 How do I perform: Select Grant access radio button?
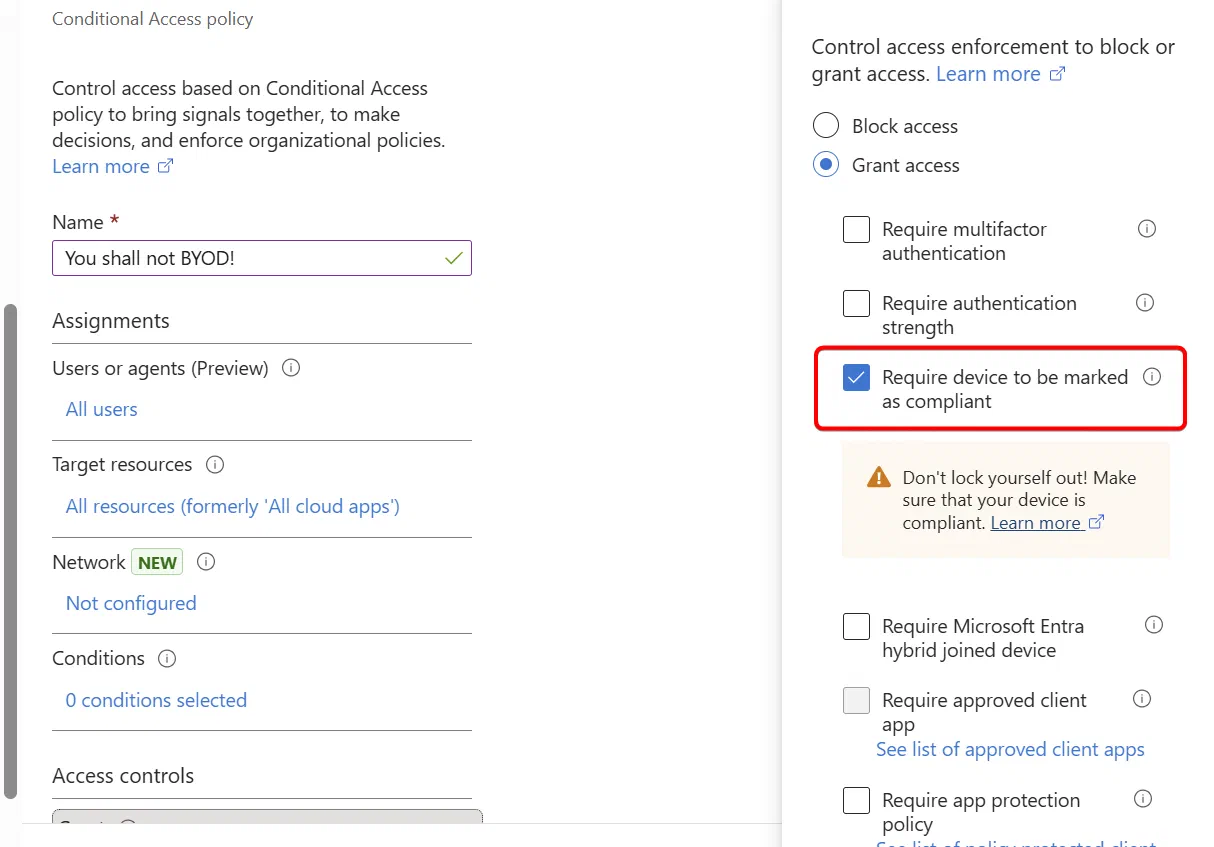point(826,165)
